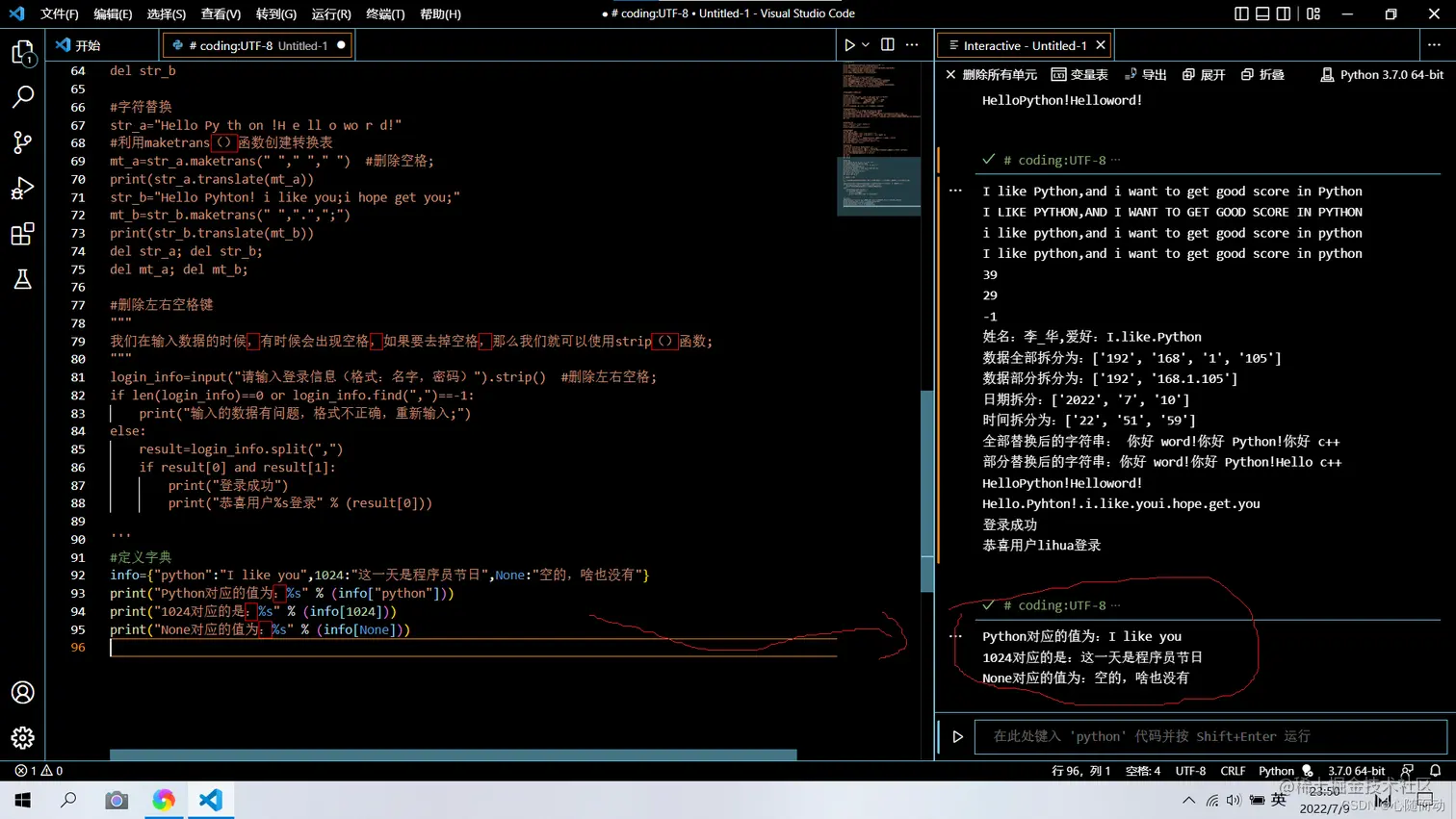Toggle secondary sidebar layout icon

coord(1284,13)
